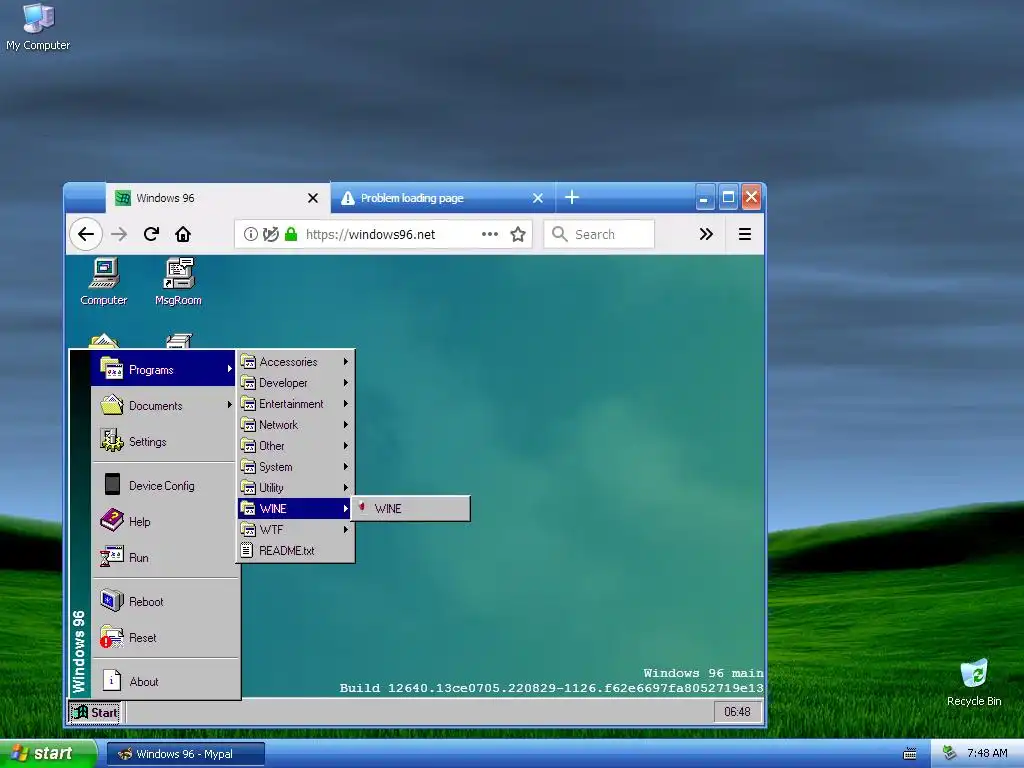Open the Recycle Bin on XP desktop
The width and height of the screenshot is (1024, 768).
[x=974, y=683]
